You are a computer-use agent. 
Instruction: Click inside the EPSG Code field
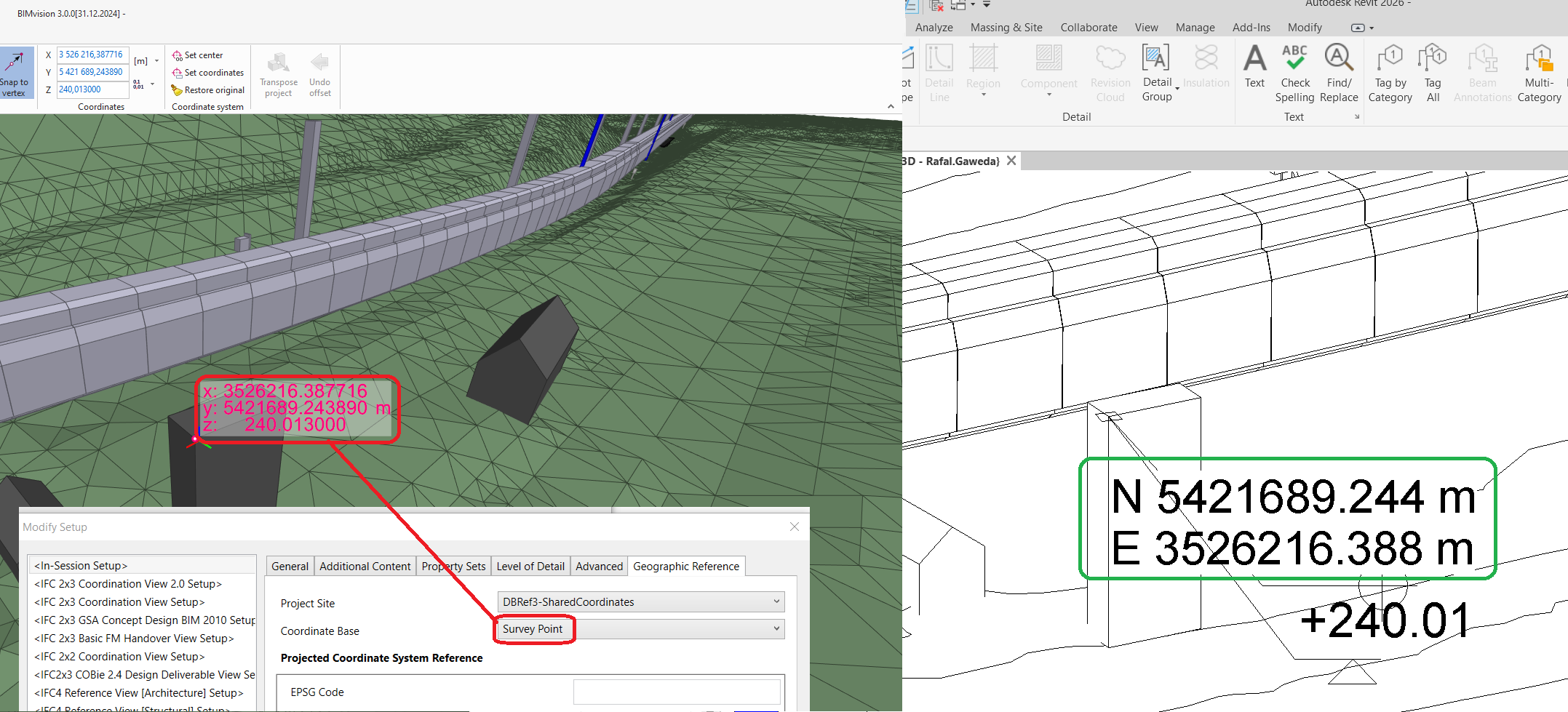[676, 691]
